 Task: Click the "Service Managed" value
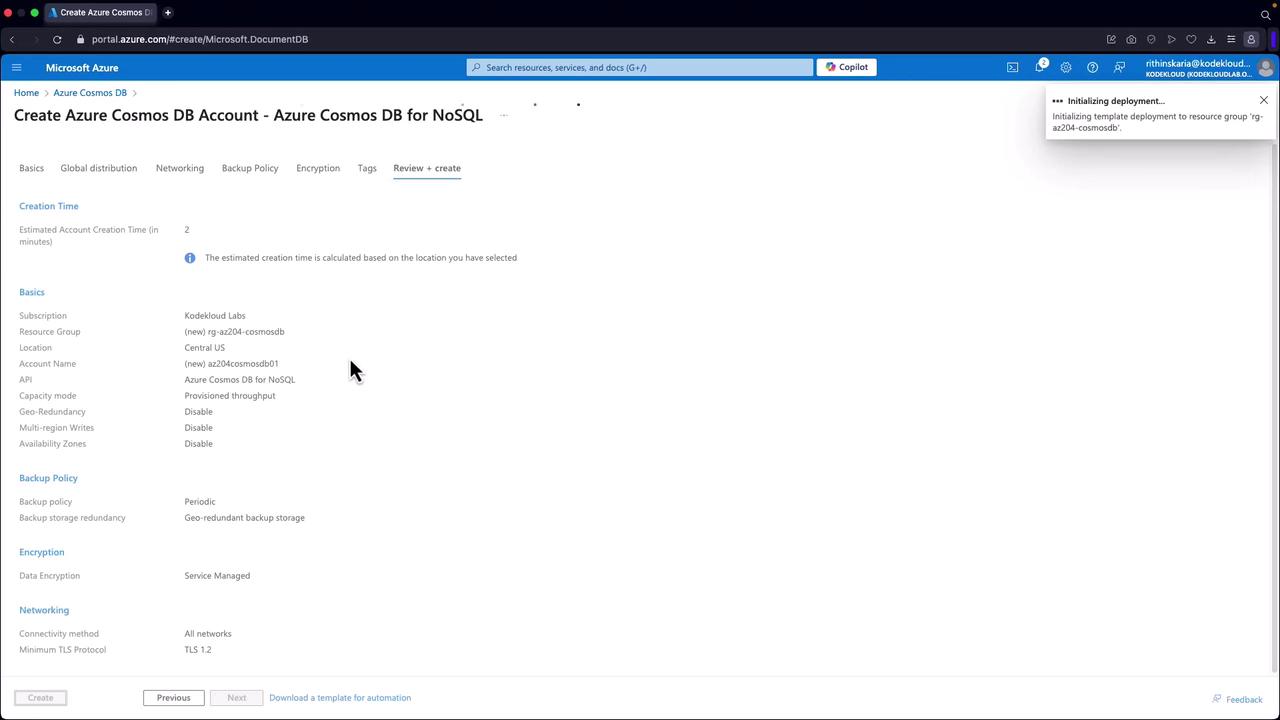point(217,576)
